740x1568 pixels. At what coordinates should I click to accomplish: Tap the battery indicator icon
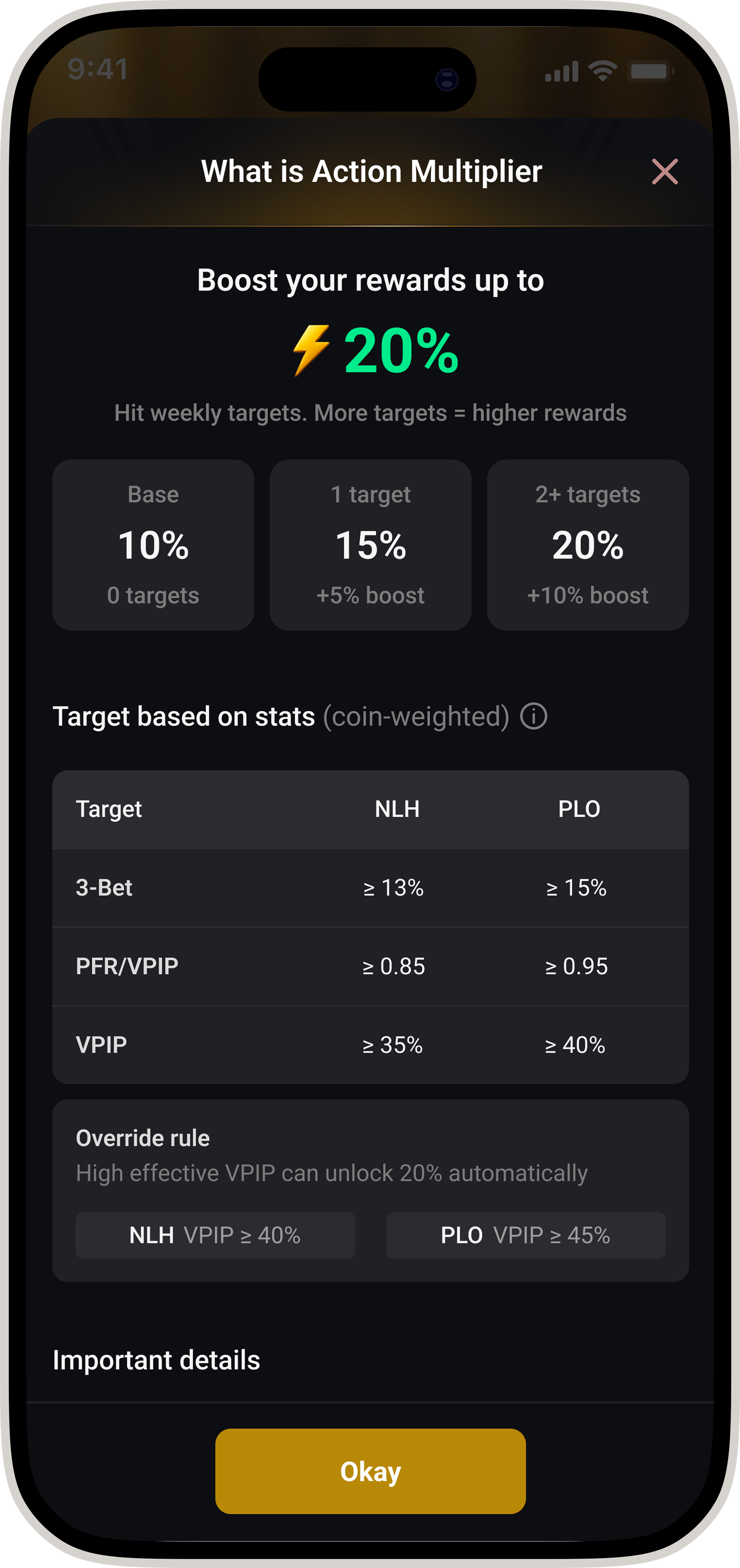click(651, 71)
